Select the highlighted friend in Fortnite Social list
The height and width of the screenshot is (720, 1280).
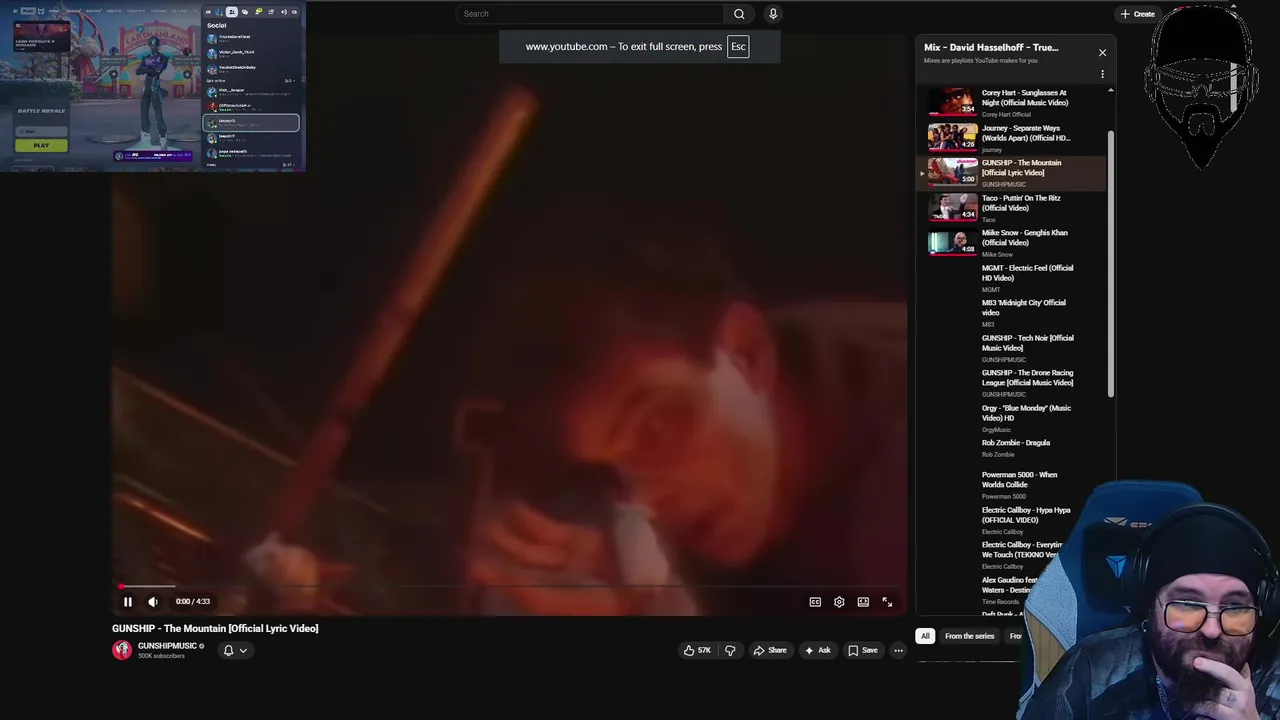tap(251, 123)
